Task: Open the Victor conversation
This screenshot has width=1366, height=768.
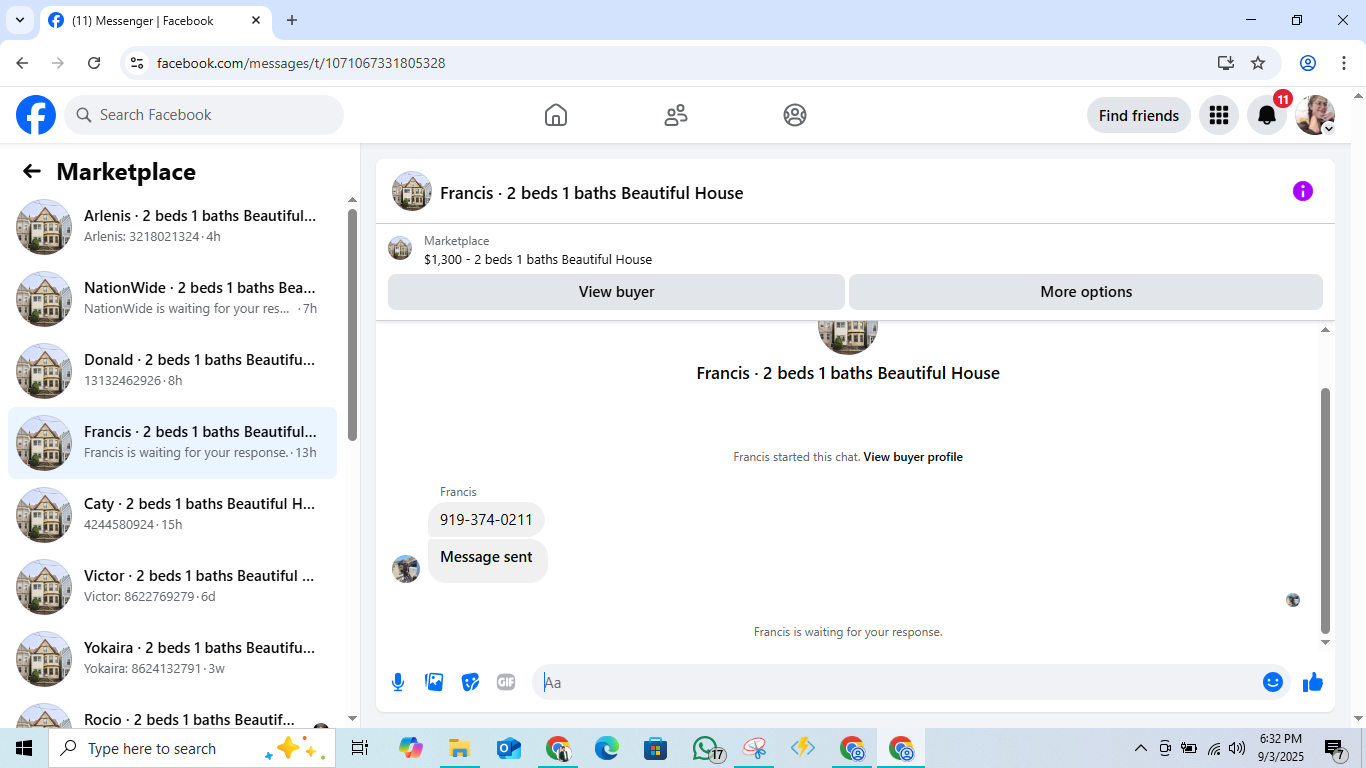Action: 172,587
